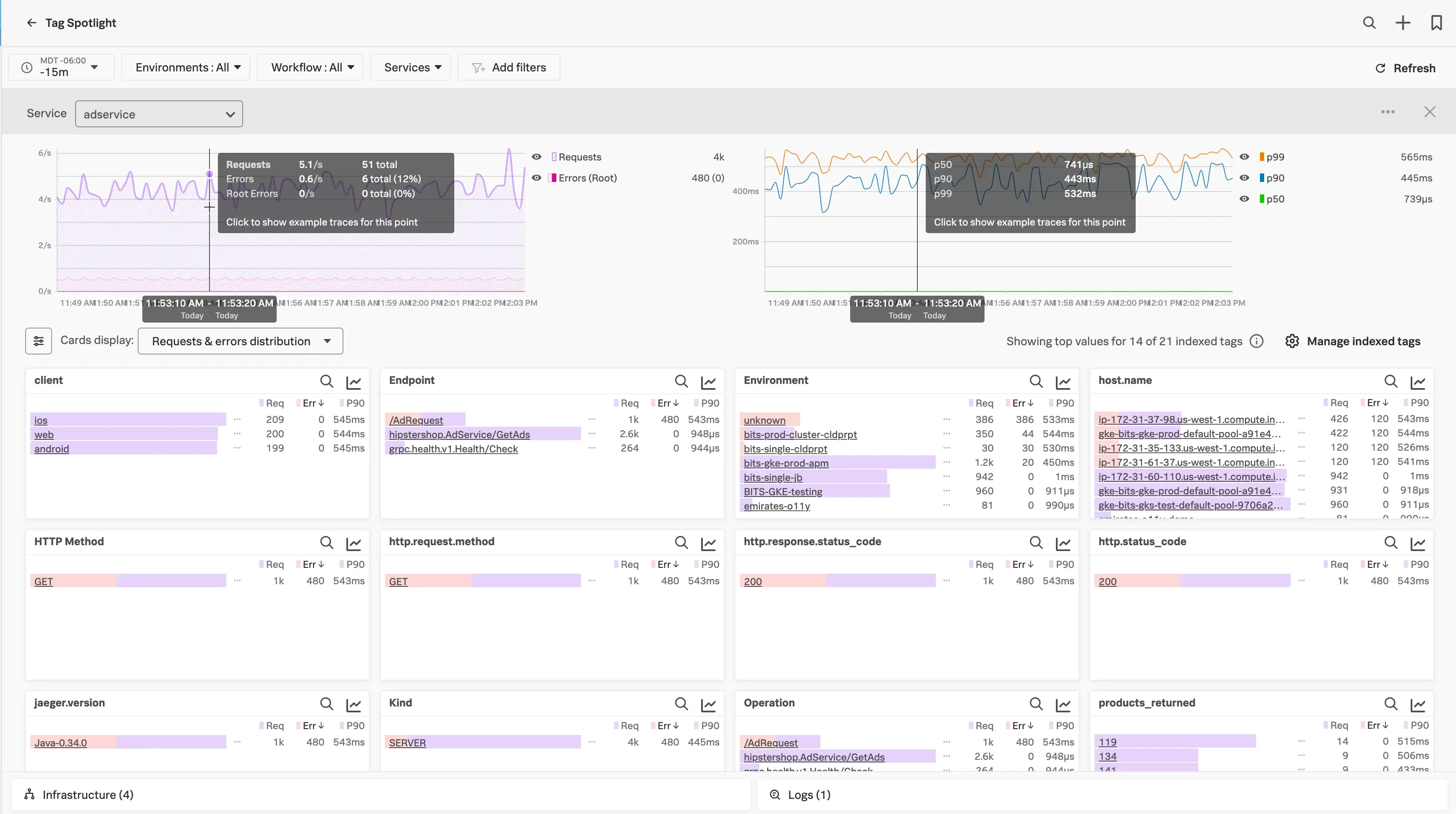Screen dimensions: 1456x814
Task: Toggle the p99 latency eye icon
Action: (x=1244, y=157)
